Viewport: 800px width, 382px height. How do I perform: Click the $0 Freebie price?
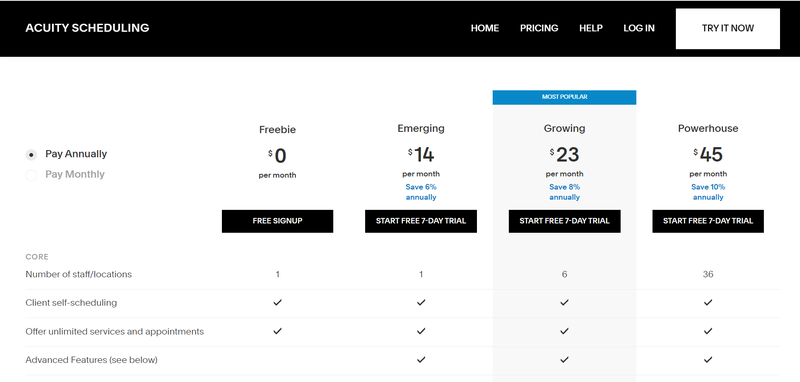tap(278, 156)
